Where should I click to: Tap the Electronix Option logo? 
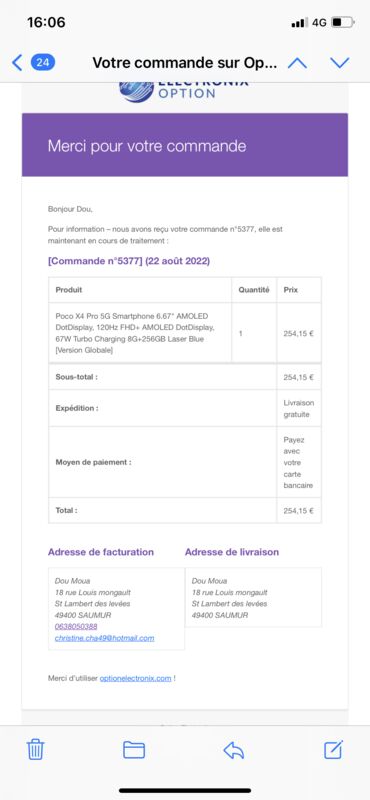[x=184, y=92]
